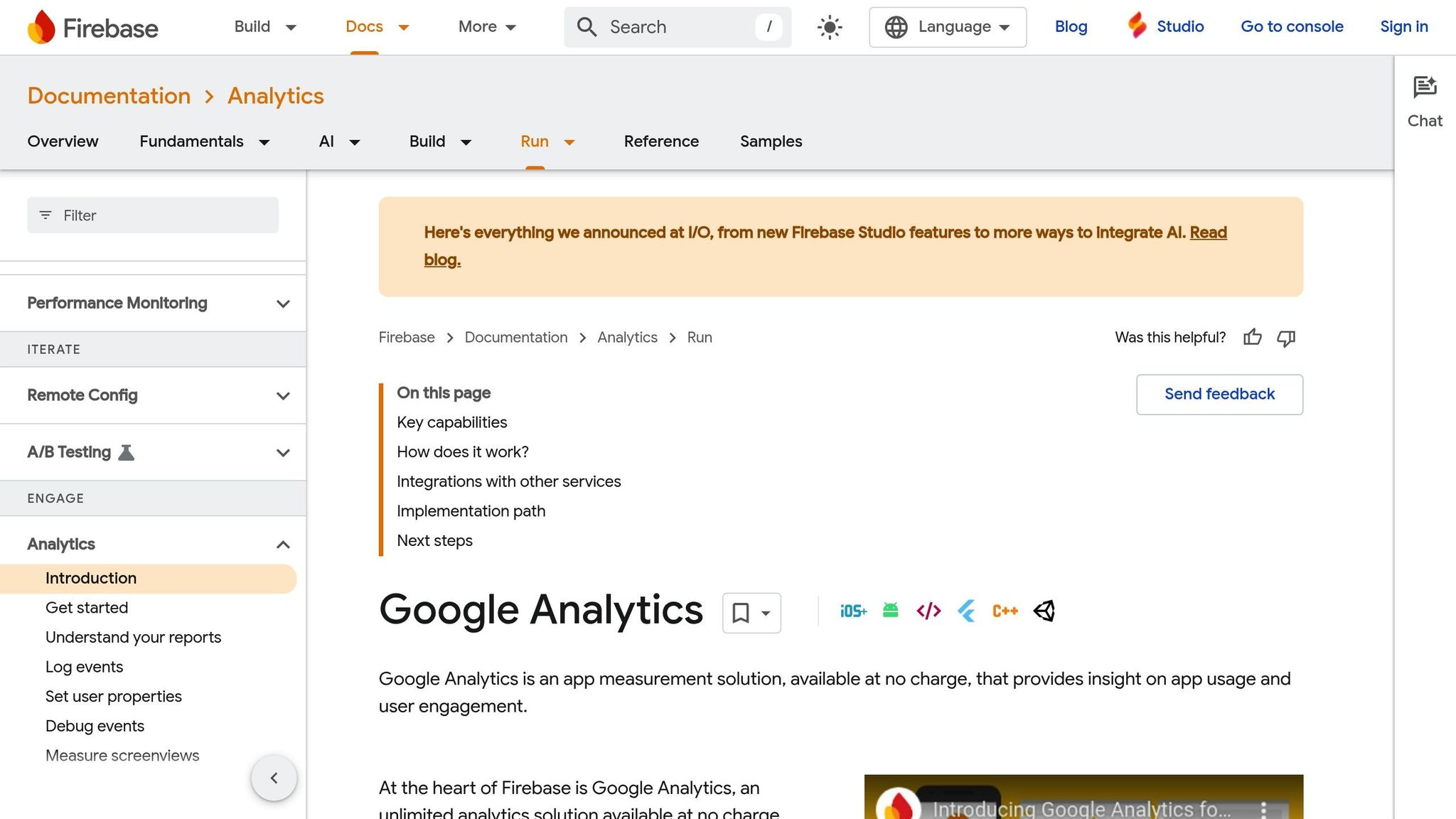Click the Run breadcrumb link
Screen dimensions: 1456x819
point(700,338)
